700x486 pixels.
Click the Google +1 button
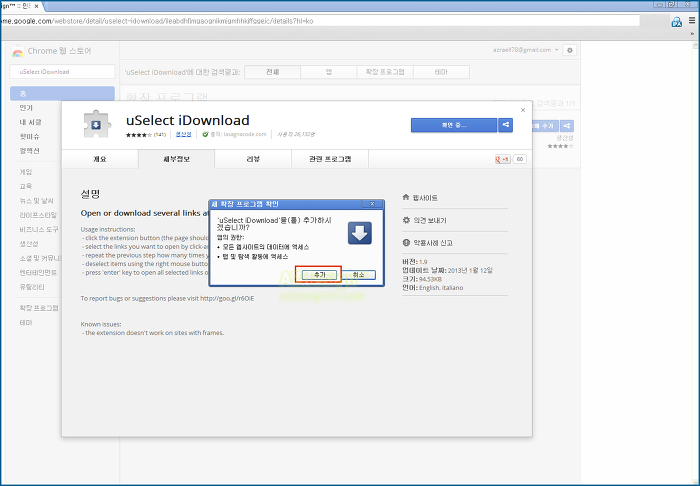(x=503, y=159)
